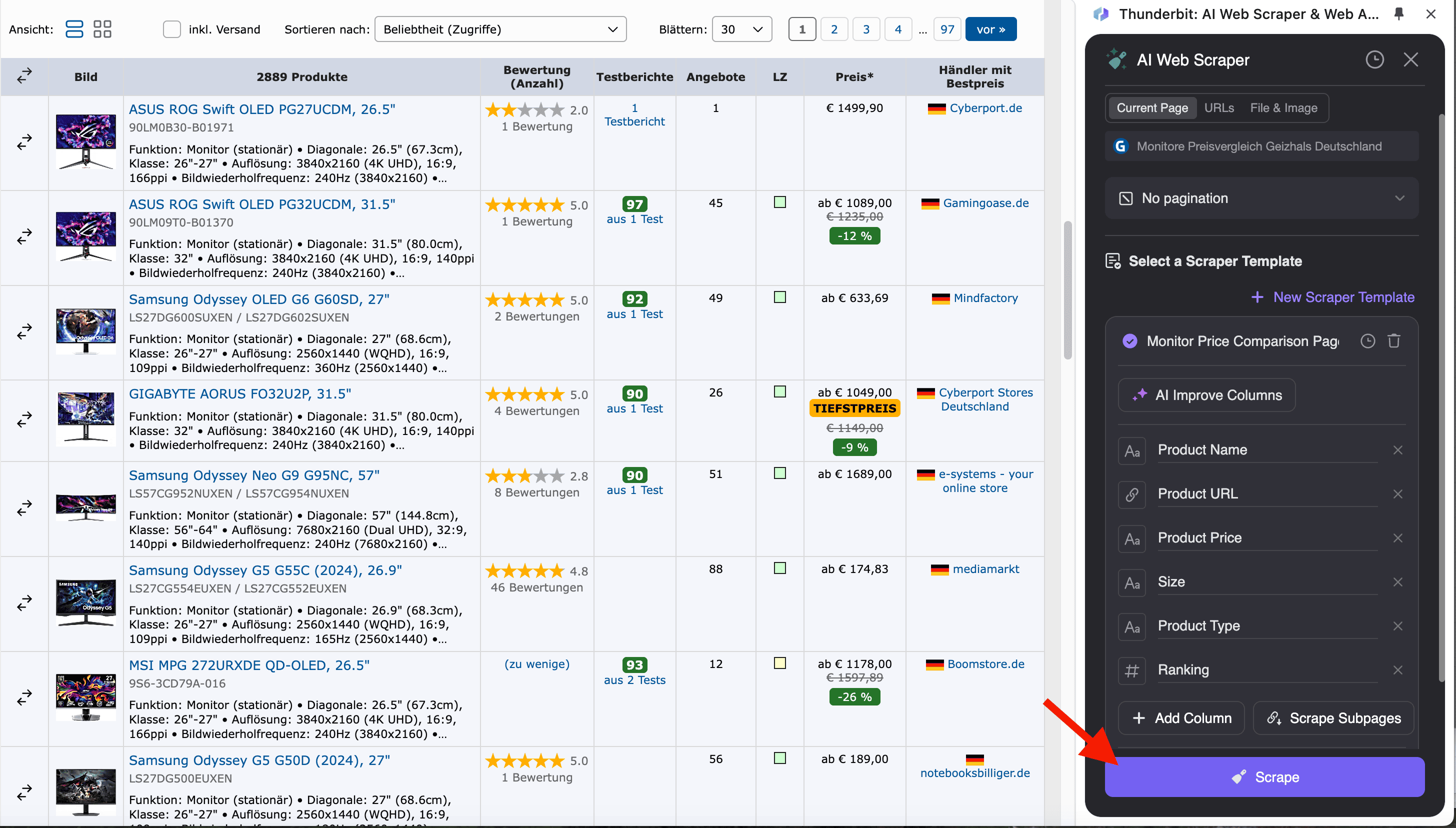Switch to list view icon
The width and height of the screenshot is (1456, 828).
[74, 29]
